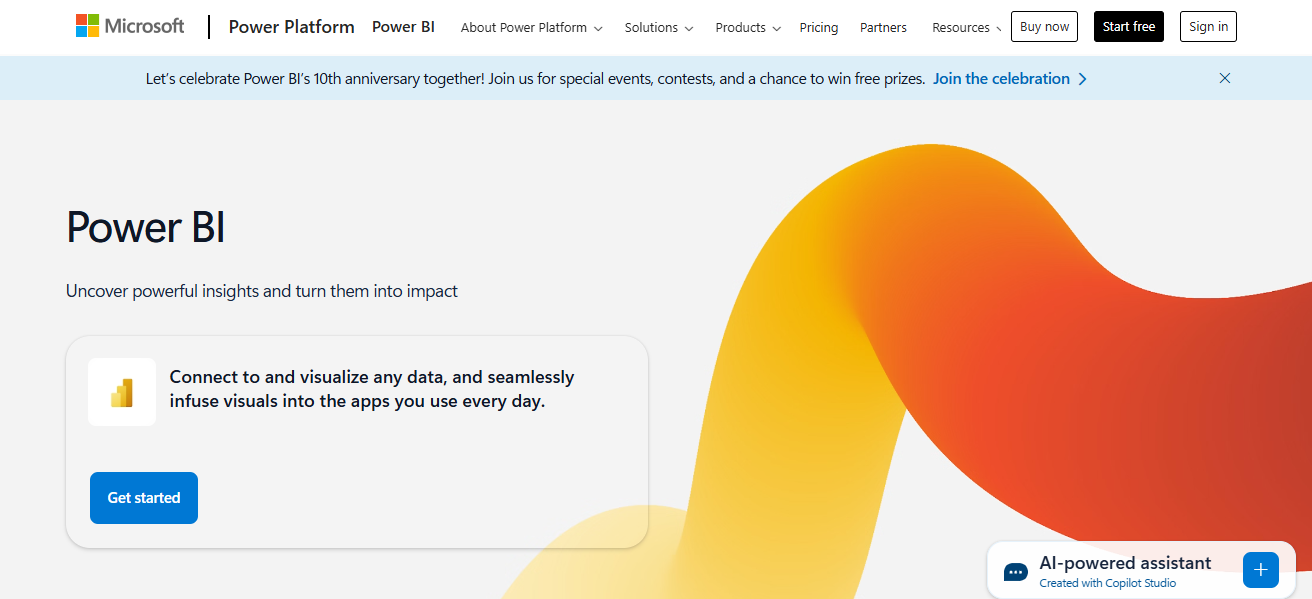Click the Start free button
Image resolution: width=1312 pixels, height=599 pixels.
coord(1129,27)
